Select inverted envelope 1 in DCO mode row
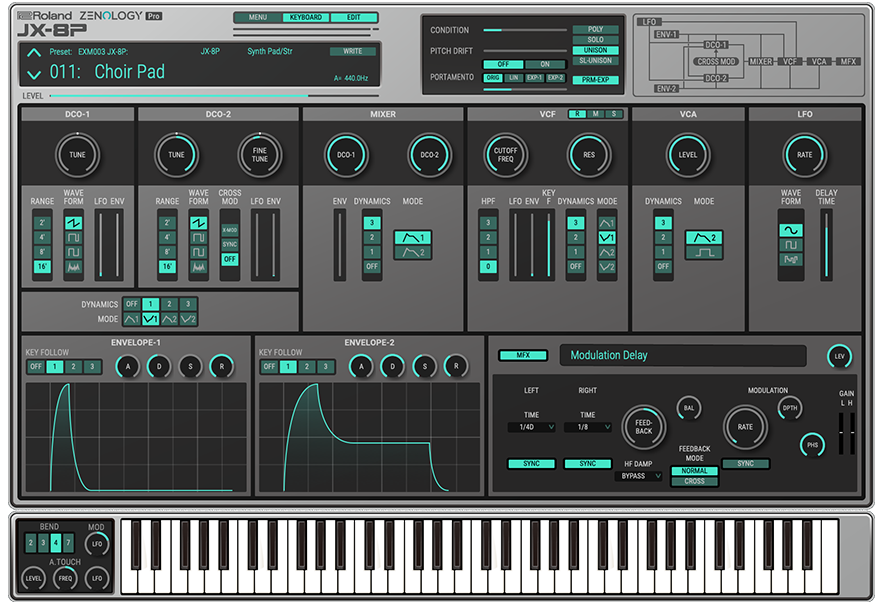Screen dimensions: 880x607 [150, 319]
